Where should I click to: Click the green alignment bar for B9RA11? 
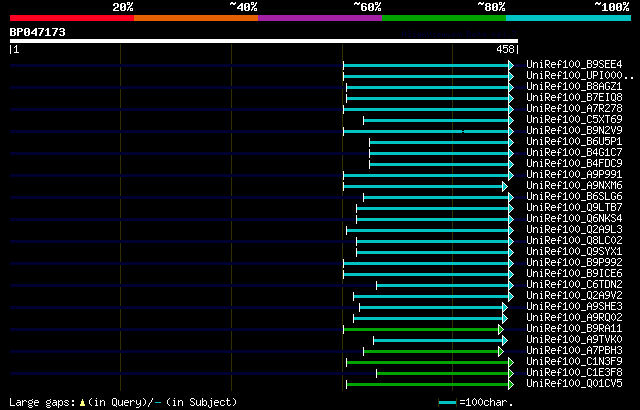[421, 330]
